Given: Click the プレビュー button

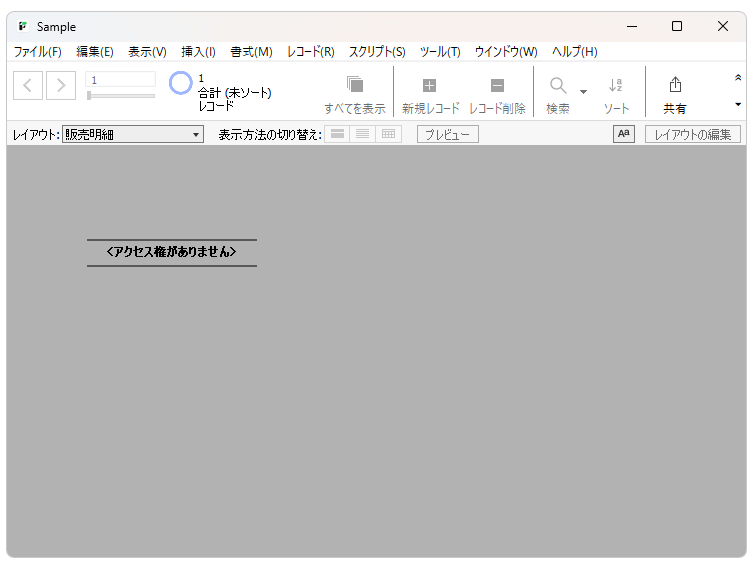Looking at the screenshot, I should (448, 134).
